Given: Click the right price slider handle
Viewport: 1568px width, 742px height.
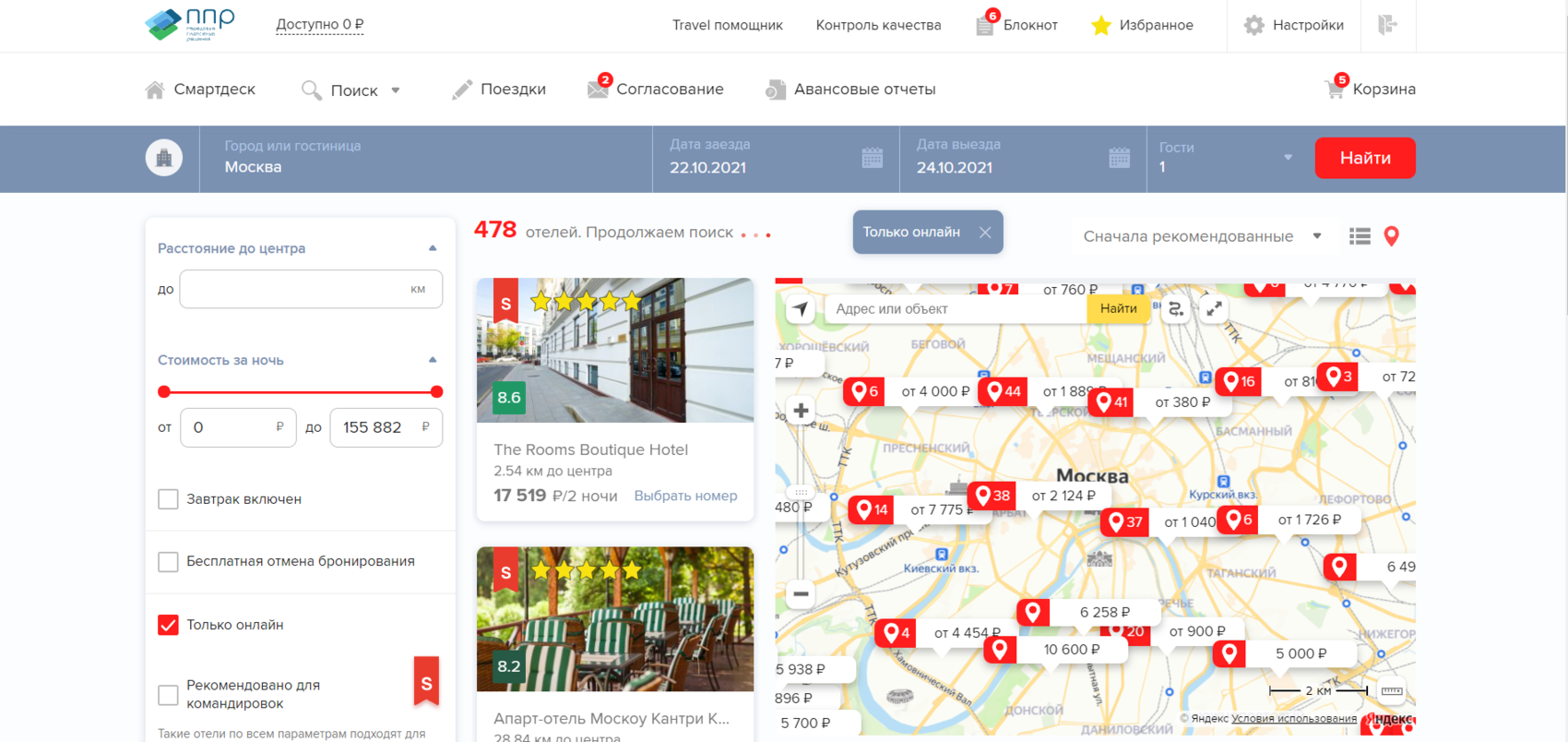Looking at the screenshot, I should pos(436,392).
